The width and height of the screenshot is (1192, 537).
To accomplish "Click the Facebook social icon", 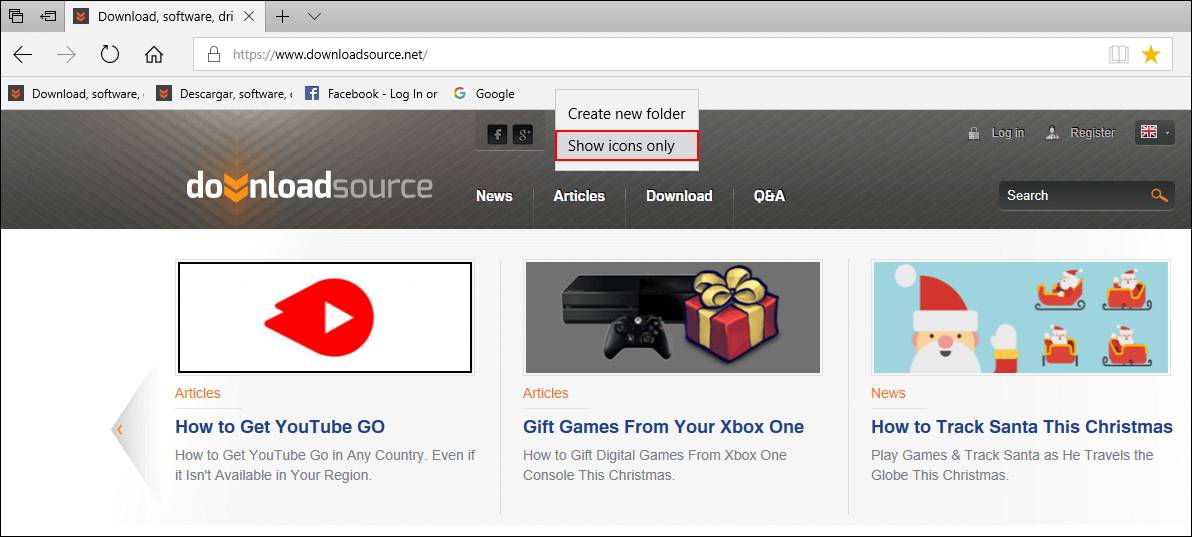I will pos(497,135).
